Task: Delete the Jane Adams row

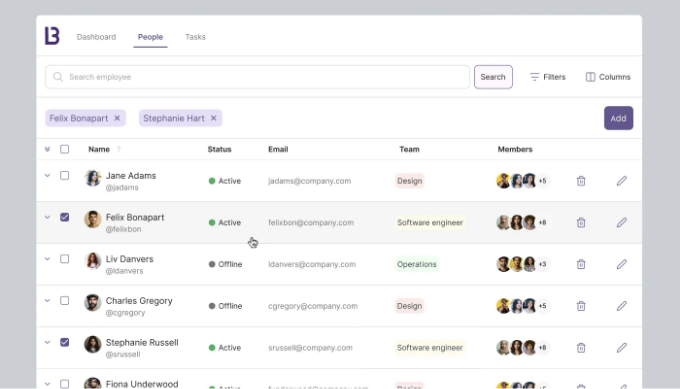Action: pyautogui.click(x=581, y=181)
